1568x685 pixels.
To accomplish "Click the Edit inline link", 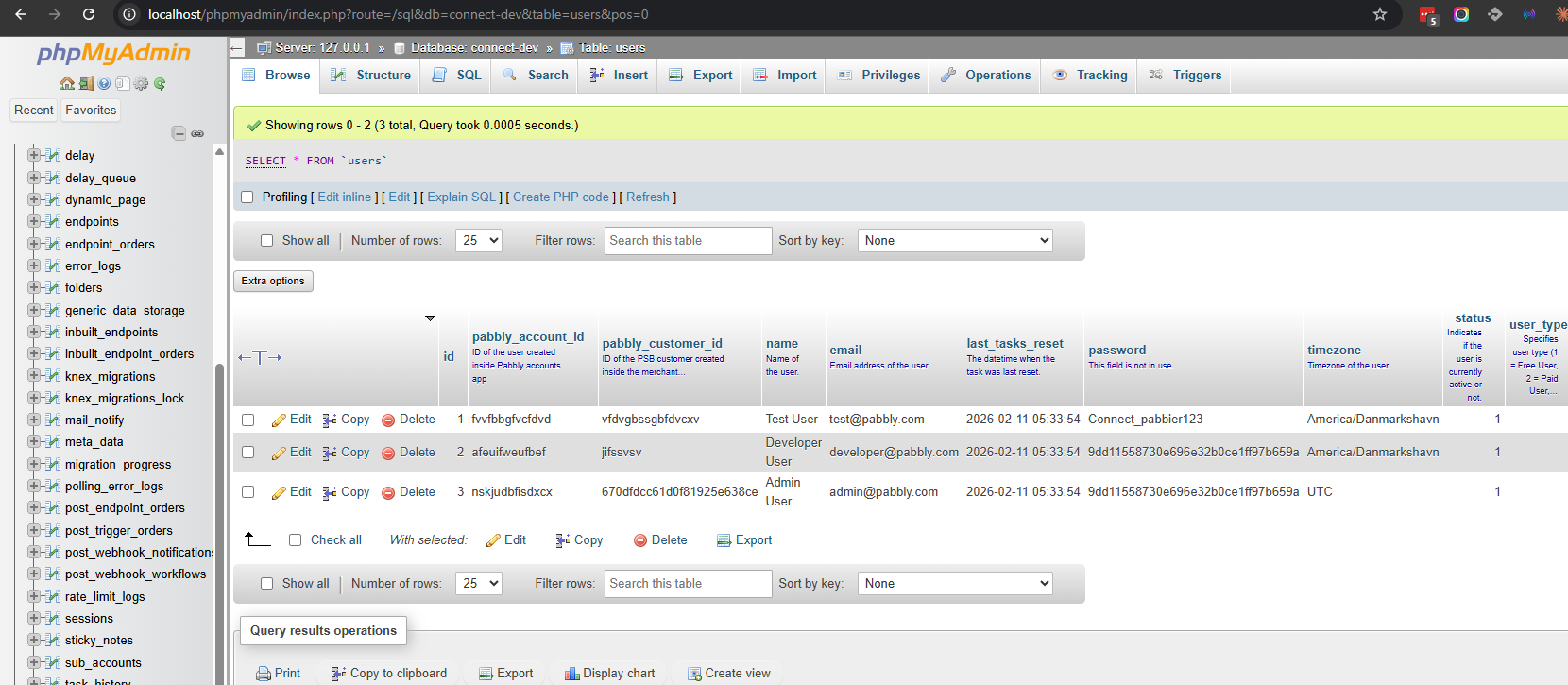I will [345, 197].
